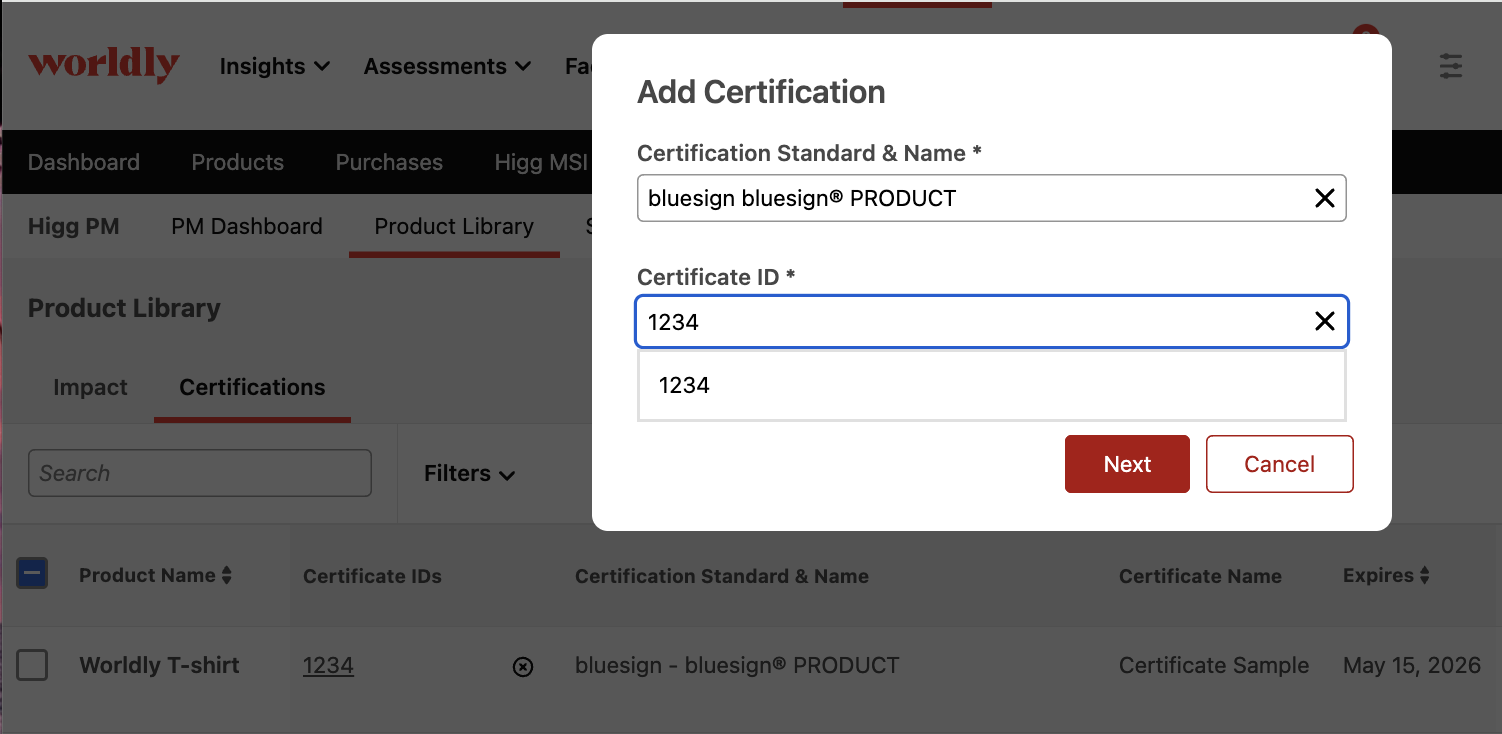Screen dimensions: 1502x734
Task: Switch to Product Library tab
Action: coord(454,226)
